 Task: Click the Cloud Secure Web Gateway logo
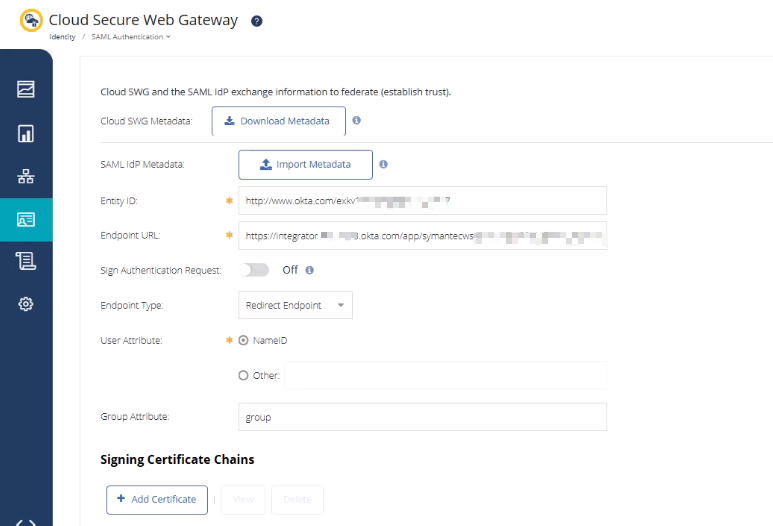(31, 21)
